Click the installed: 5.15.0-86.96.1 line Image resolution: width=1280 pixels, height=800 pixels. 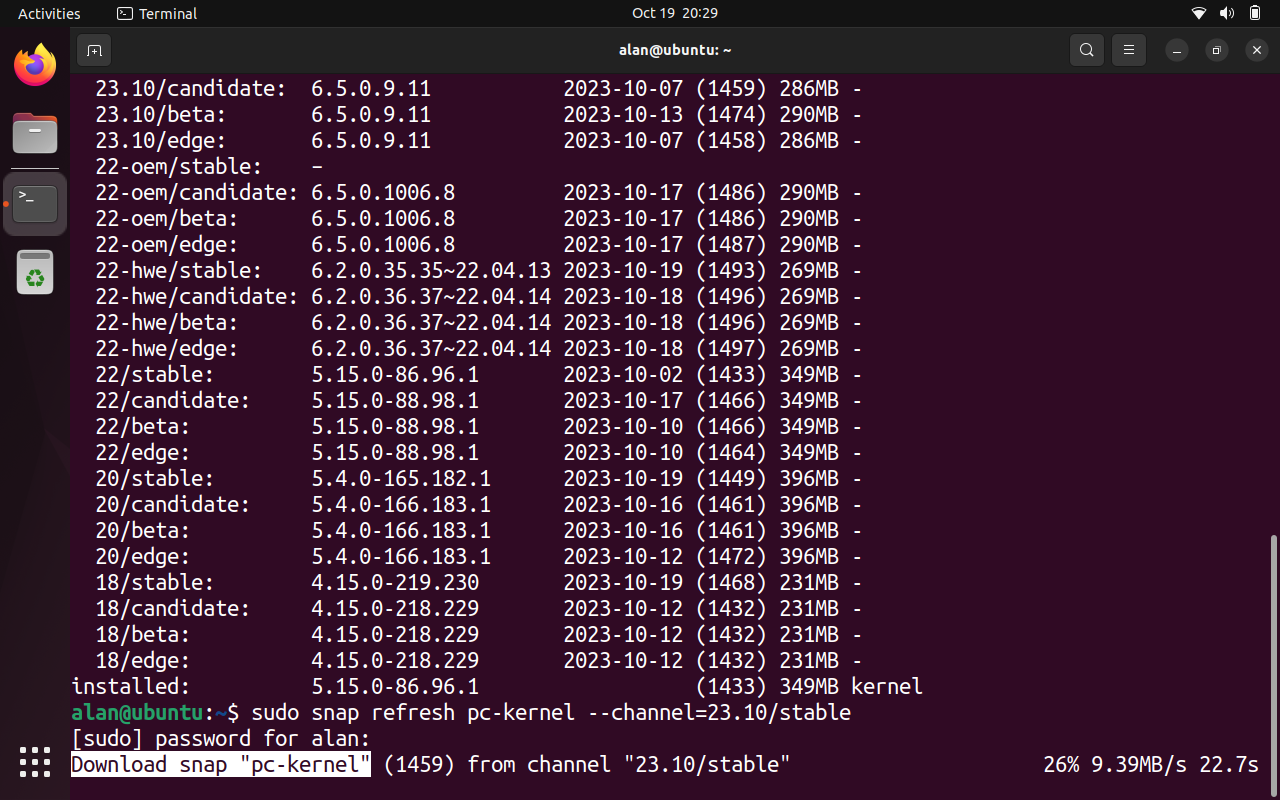tap(497, 687)
